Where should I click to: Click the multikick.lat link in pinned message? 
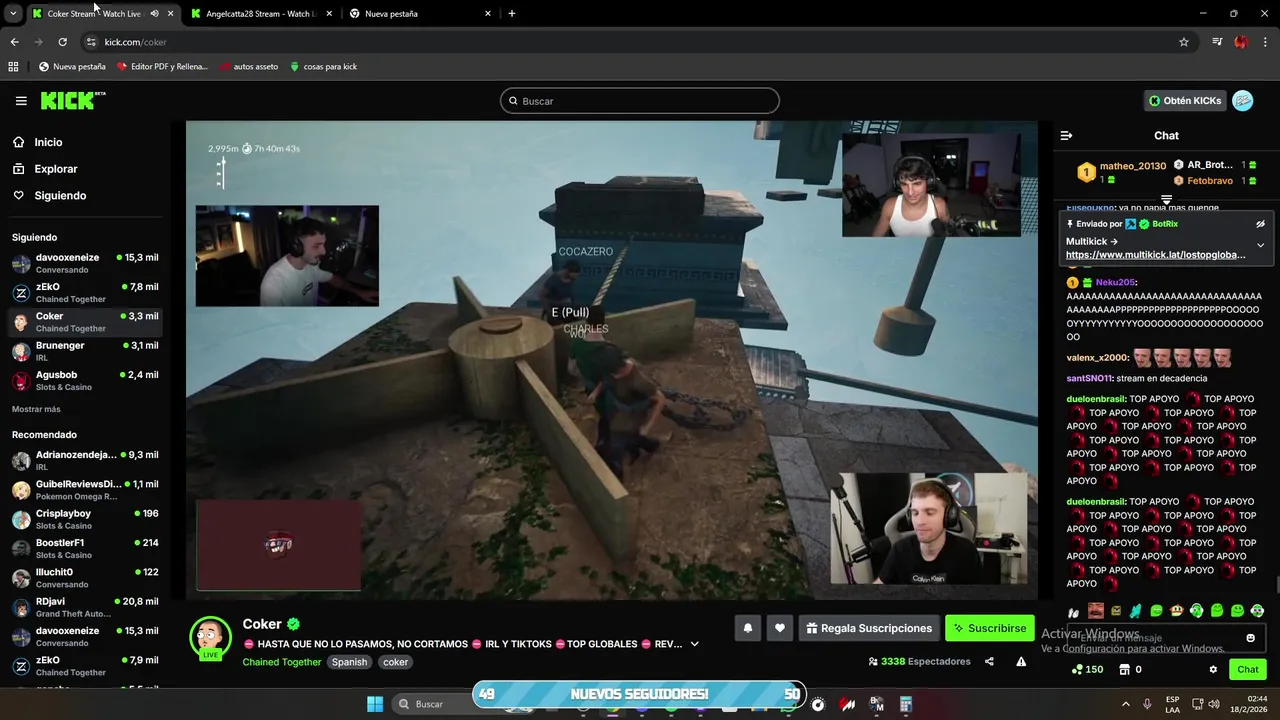point(1156,255)
